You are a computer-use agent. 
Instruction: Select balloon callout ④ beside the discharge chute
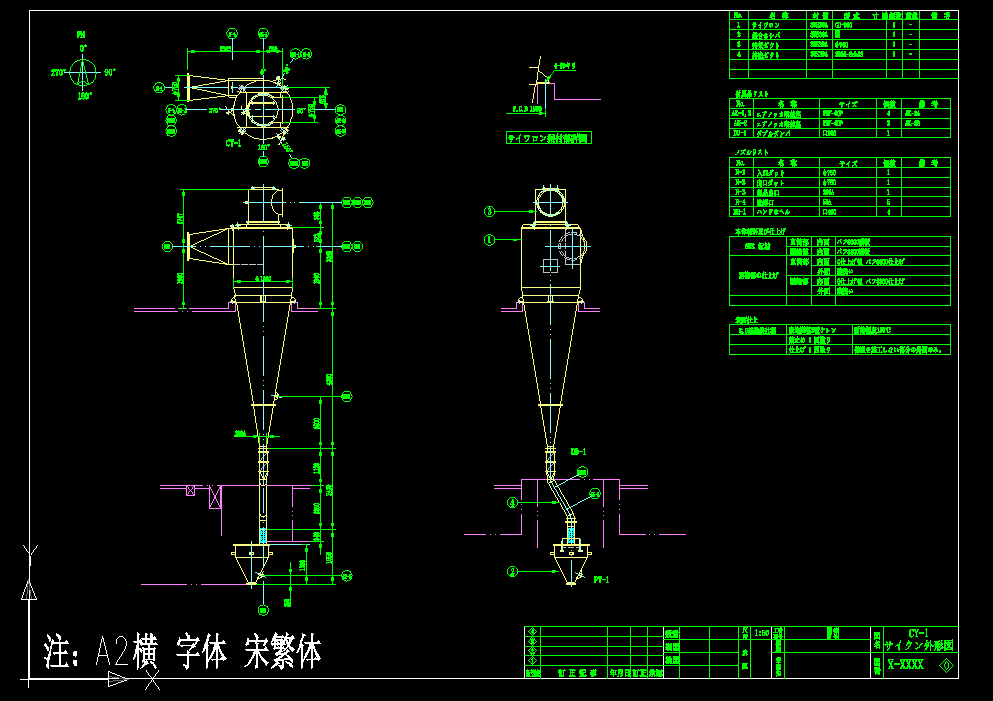click(511, 500)
